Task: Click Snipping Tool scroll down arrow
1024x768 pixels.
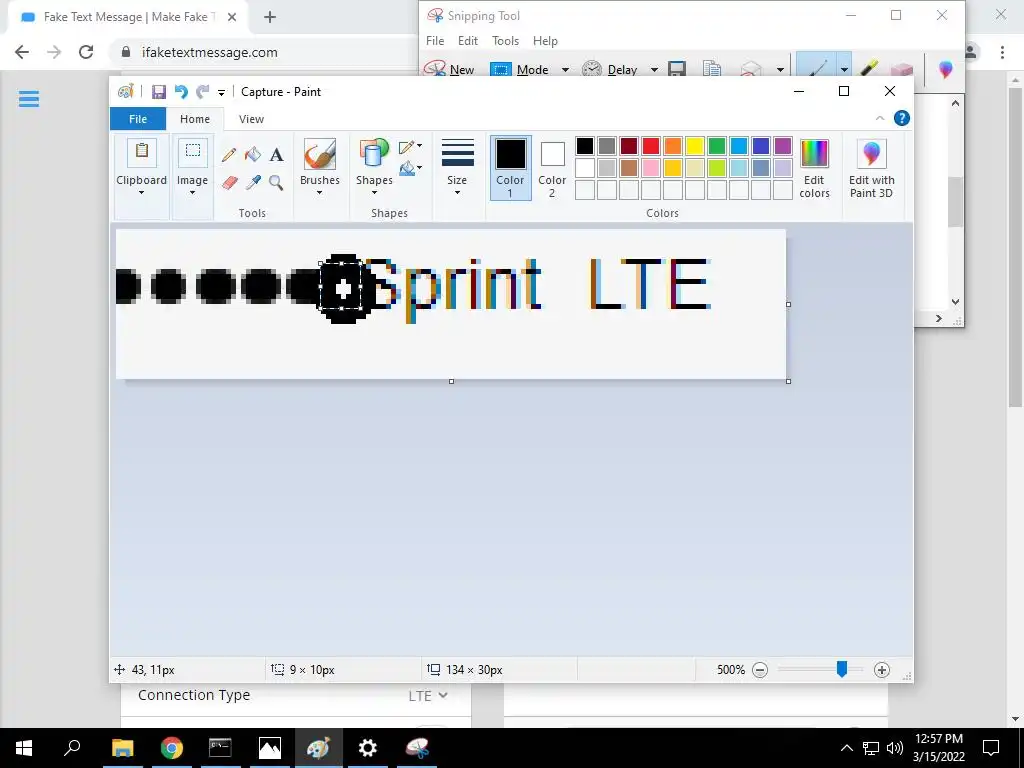Action: [955, 302]
